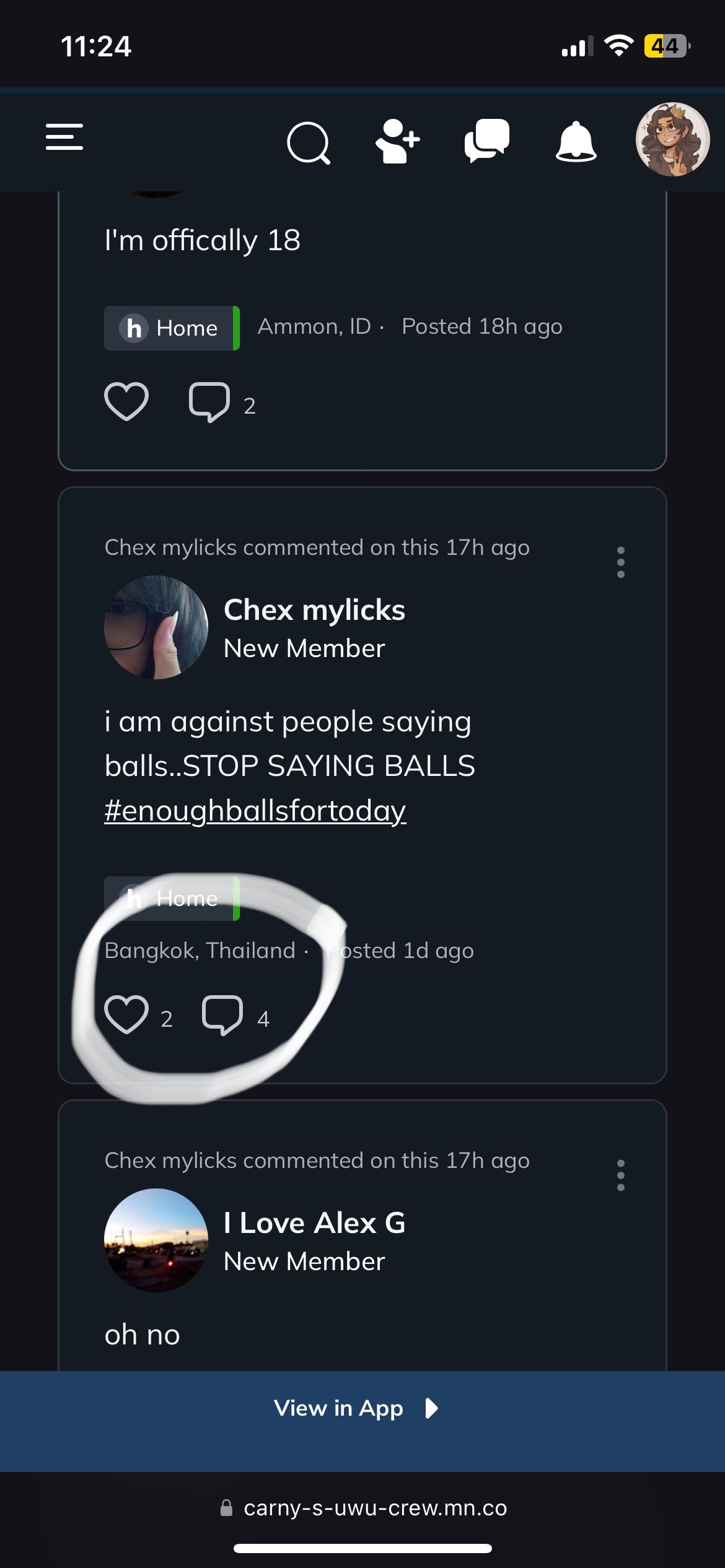The height and width of the screenshot is (1568, 725).
Task: Open I Love Alex G's profile name
Action: pyautogui.click(x=314, y=1223)
